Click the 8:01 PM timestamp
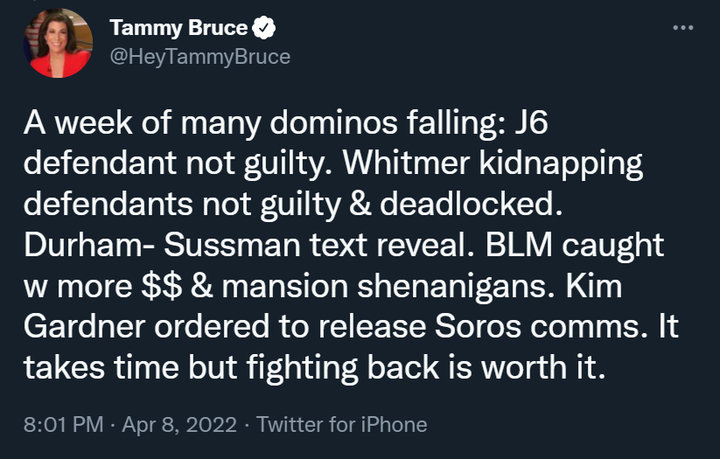 tap(61, 425)
